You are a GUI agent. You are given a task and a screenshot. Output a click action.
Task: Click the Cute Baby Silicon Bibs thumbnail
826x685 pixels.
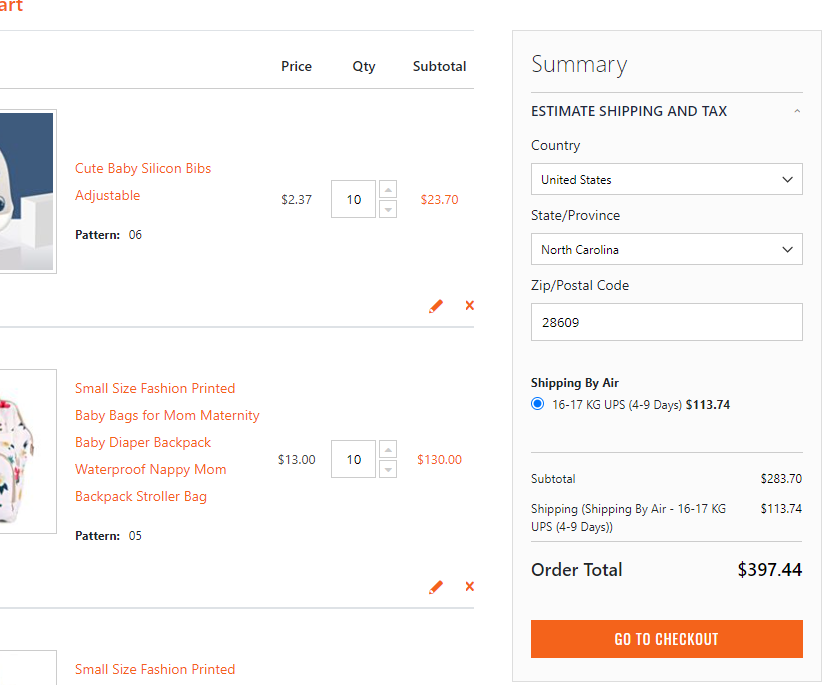tap(25, 190)
